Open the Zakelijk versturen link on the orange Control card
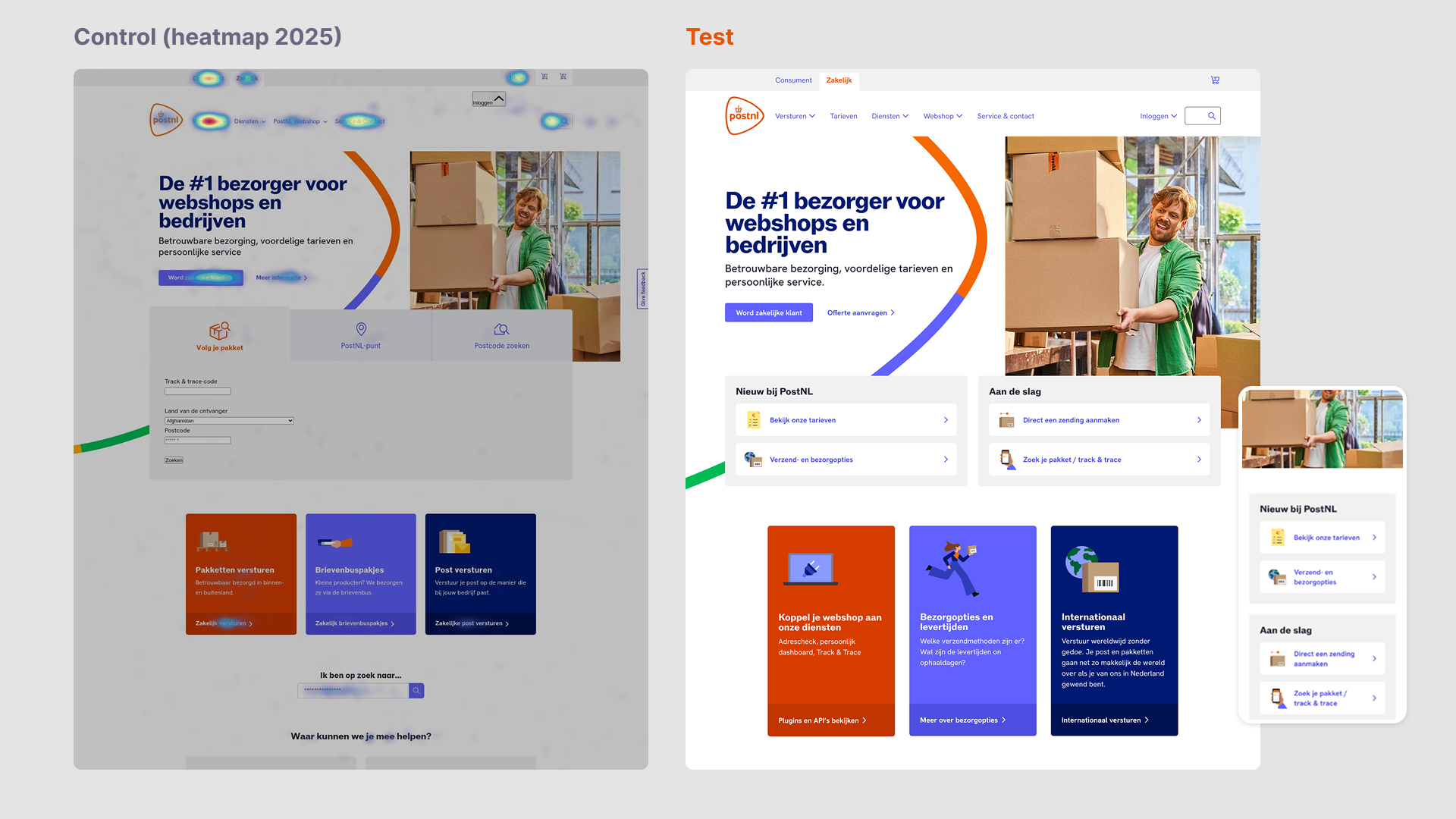 coord(224,623)
